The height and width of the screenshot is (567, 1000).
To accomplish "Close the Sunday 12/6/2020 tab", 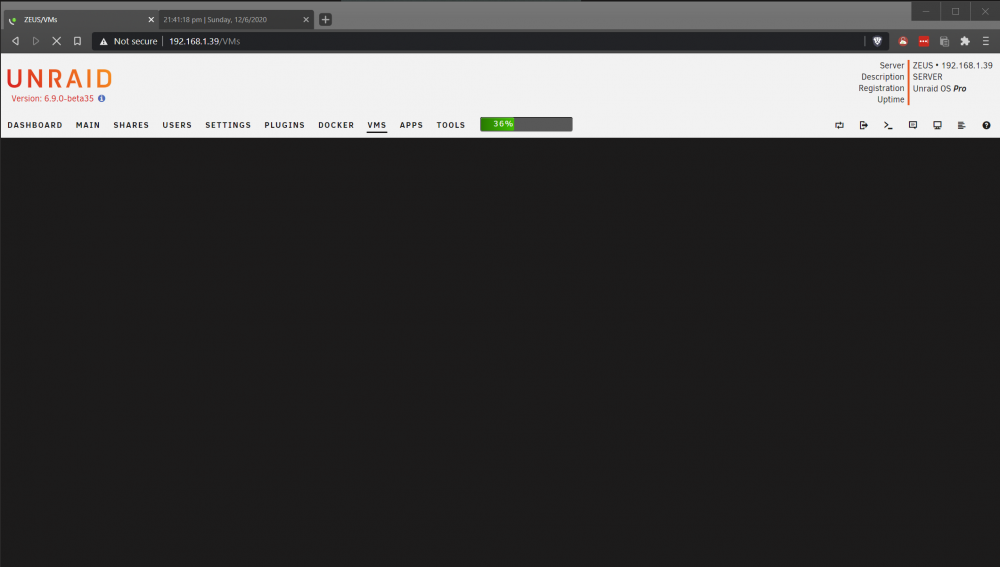I will click(306, 20).
